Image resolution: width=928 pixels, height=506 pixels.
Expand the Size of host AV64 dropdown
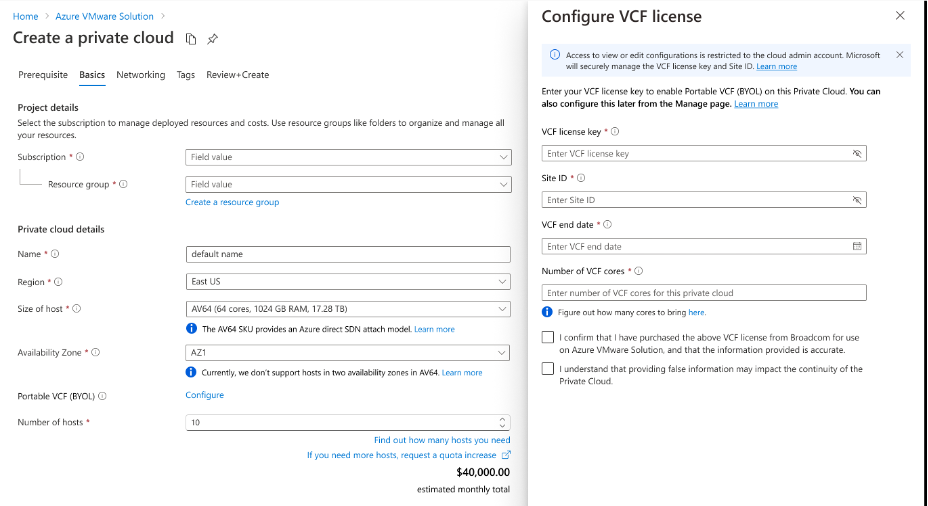click(348, 309)
